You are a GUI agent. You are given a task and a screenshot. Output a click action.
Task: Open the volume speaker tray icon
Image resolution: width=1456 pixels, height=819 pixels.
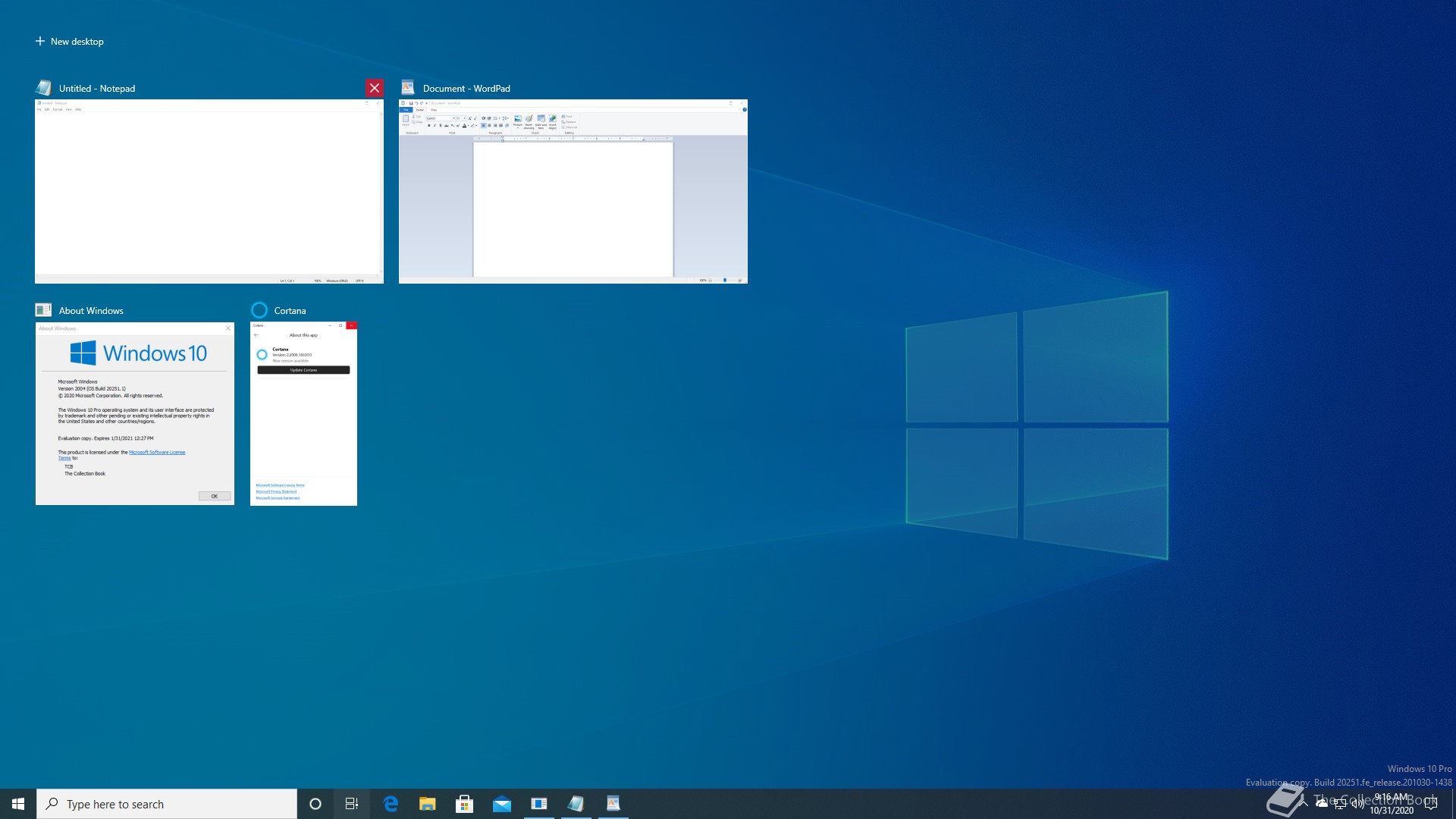pyautogui.click(x=1358, y=804)
